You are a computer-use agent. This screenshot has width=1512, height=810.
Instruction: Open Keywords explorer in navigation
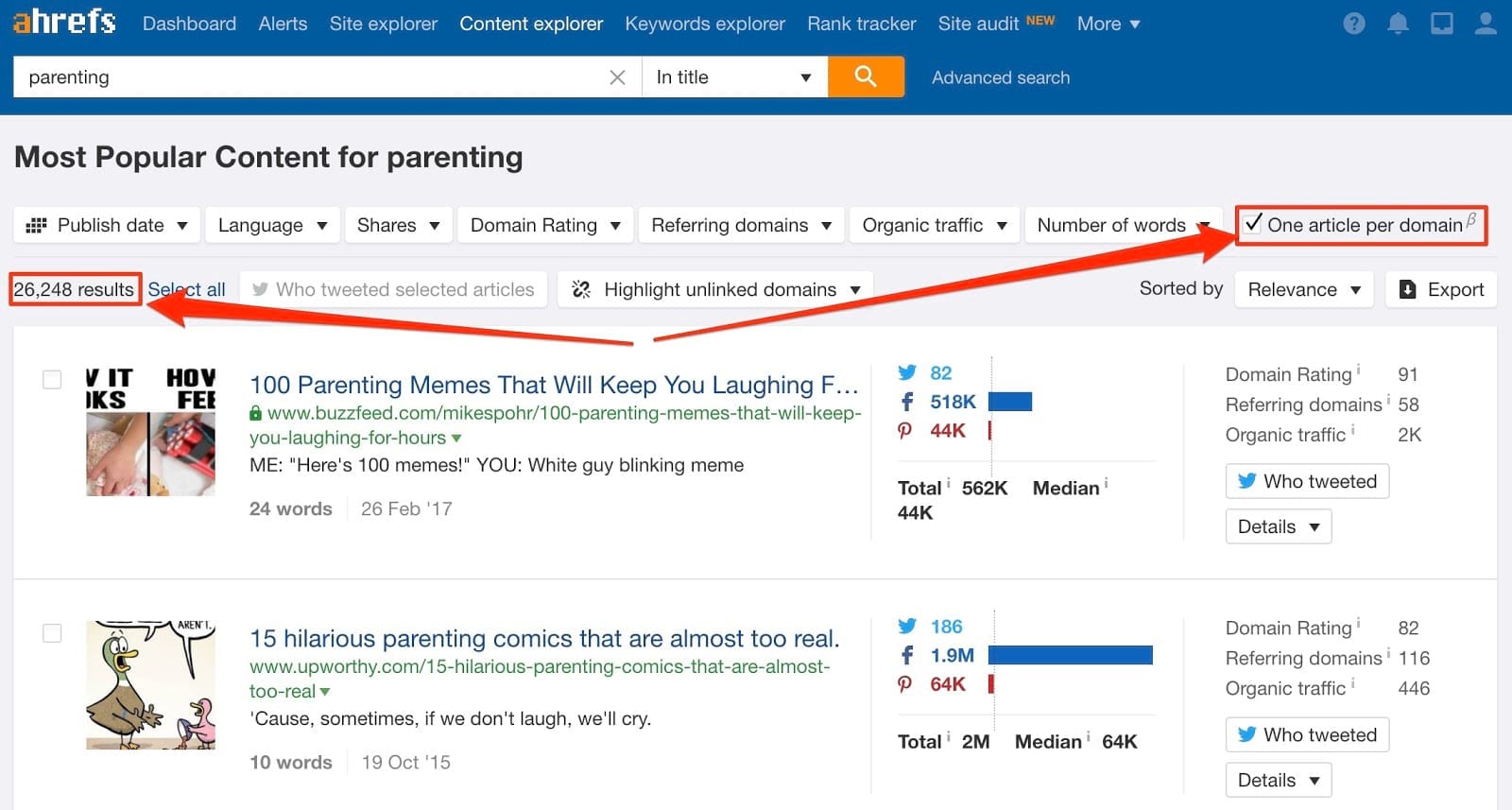pos(705,24)
